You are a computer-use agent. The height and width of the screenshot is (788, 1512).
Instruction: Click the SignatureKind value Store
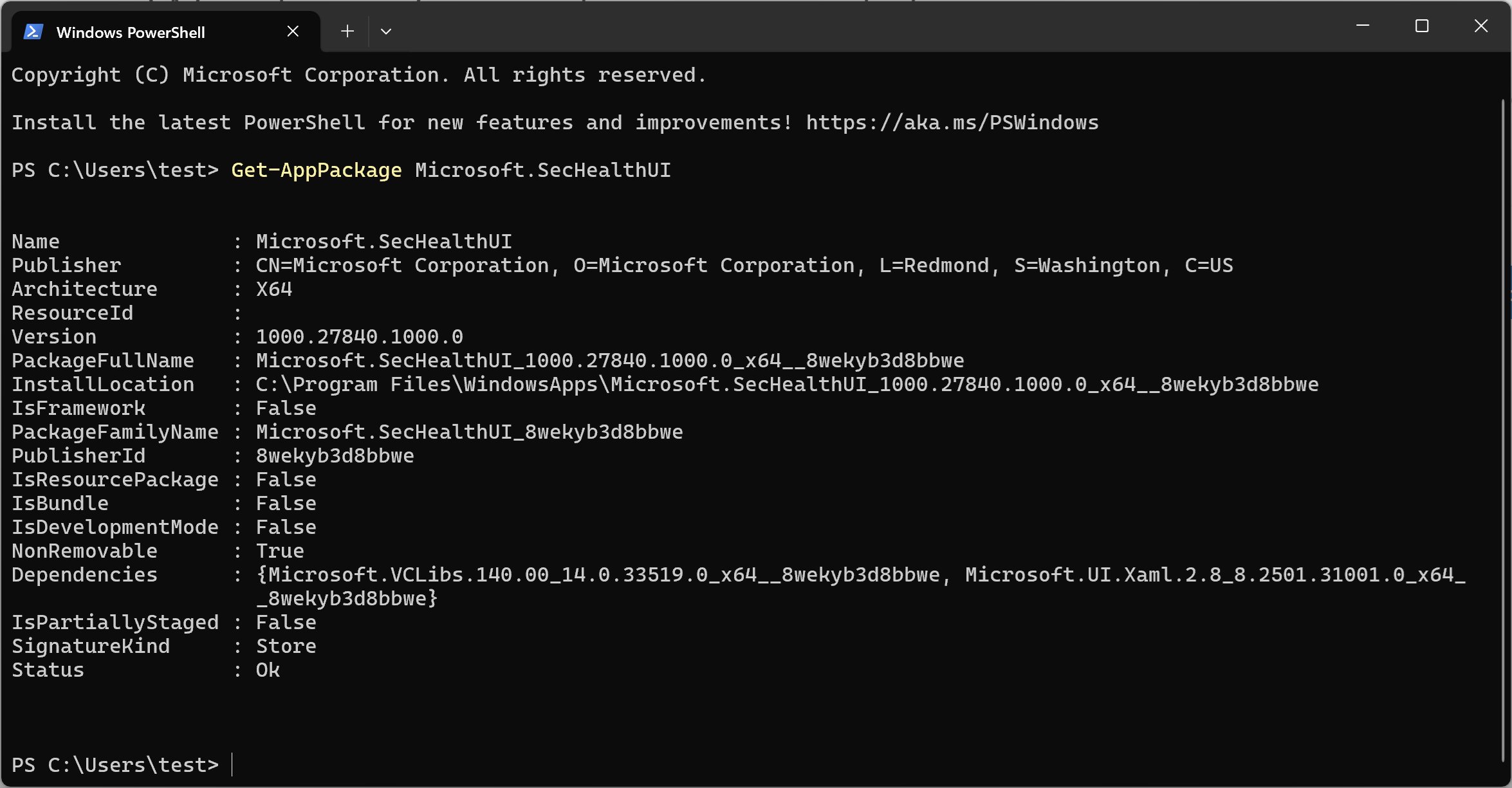(286, 646)
